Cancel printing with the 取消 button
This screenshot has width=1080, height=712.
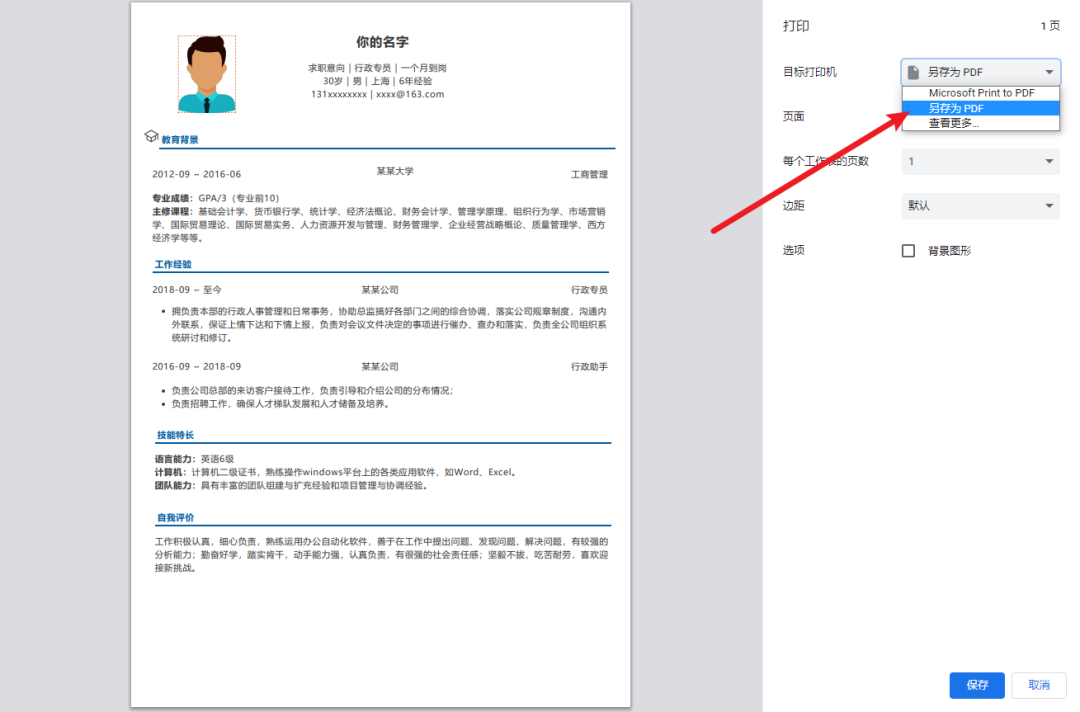tap(1039, 685)
